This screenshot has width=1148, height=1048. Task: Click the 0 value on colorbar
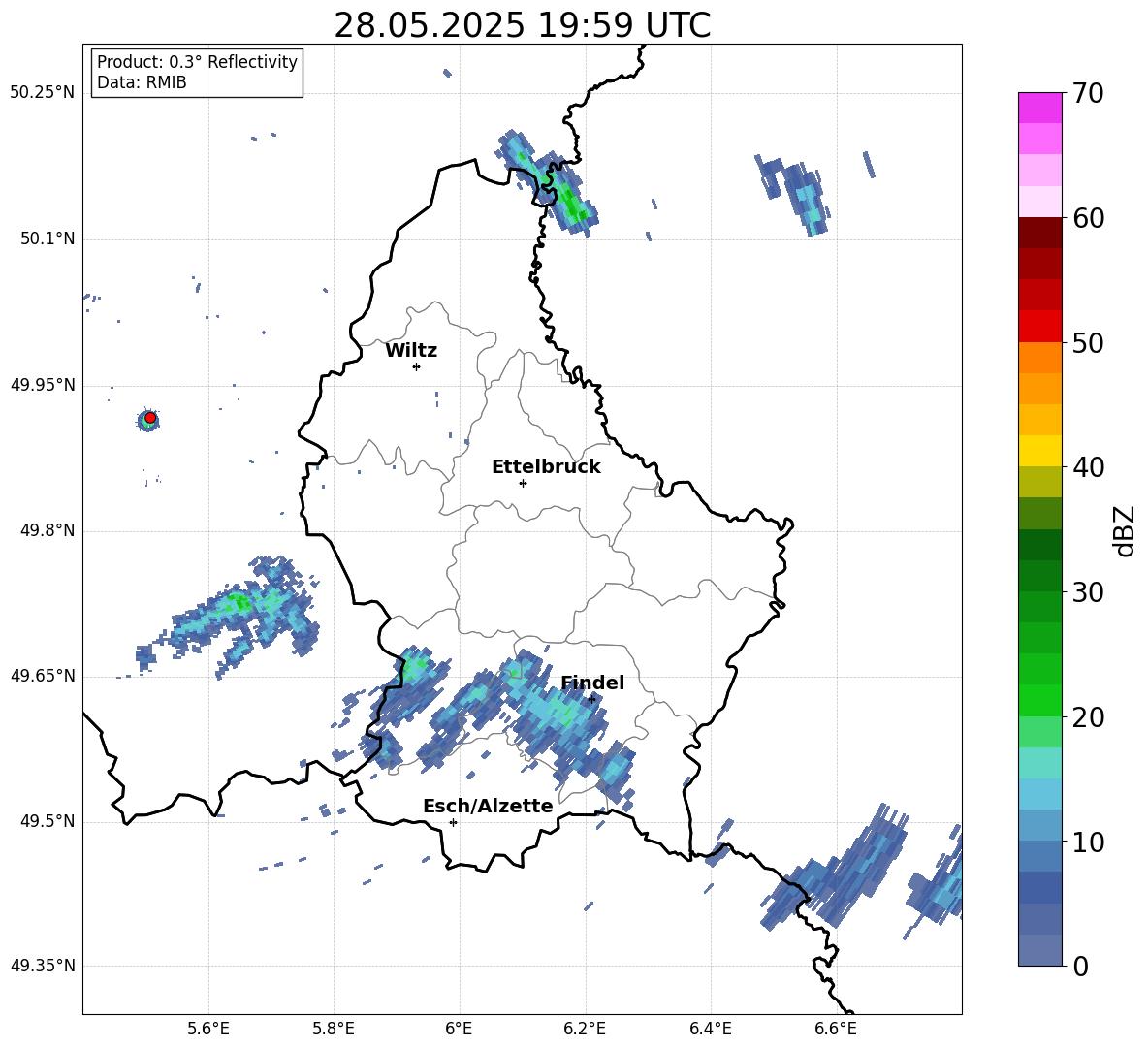pos(1080,966)
